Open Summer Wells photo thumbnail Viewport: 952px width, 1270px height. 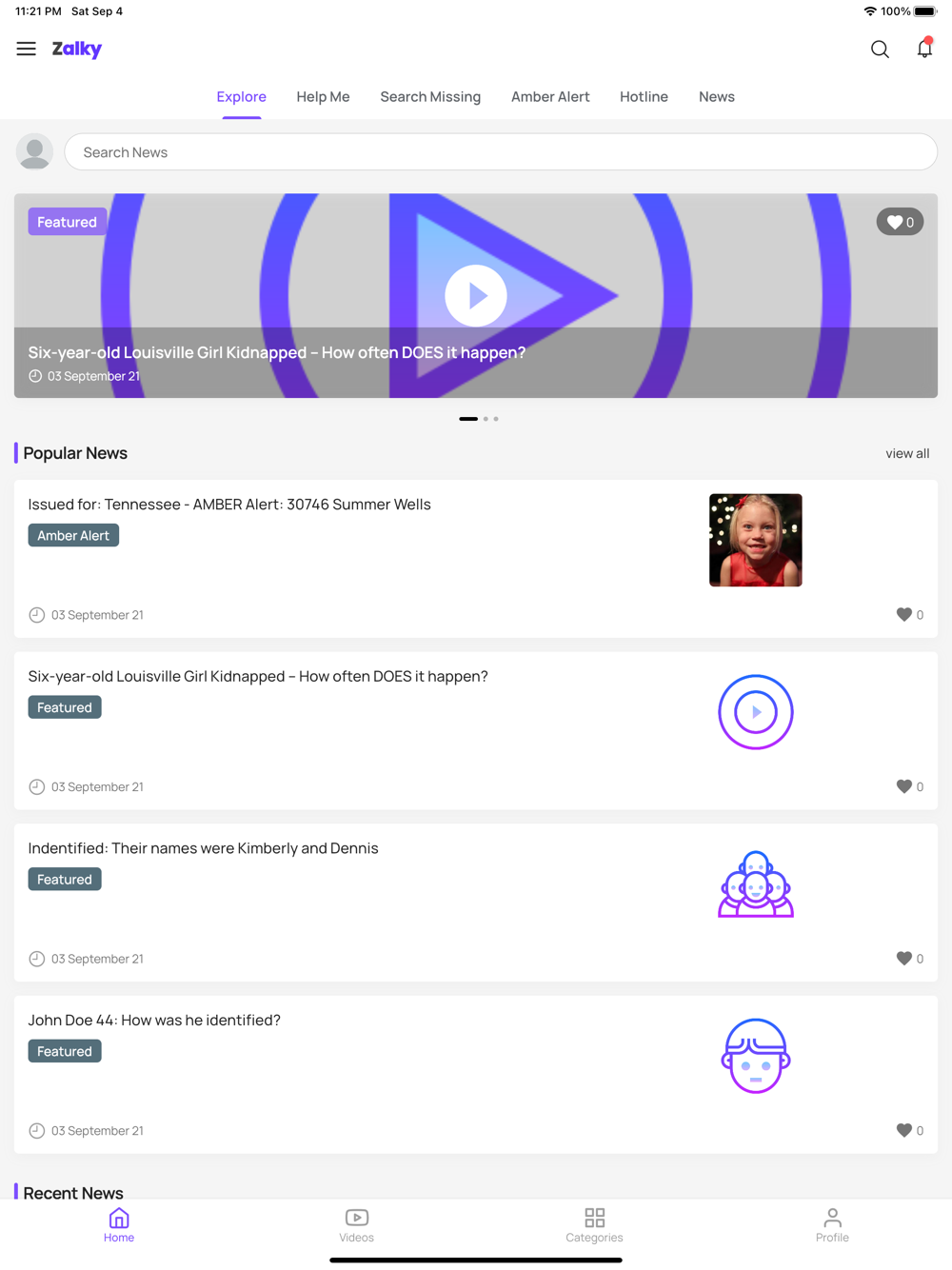click(756, 540)
